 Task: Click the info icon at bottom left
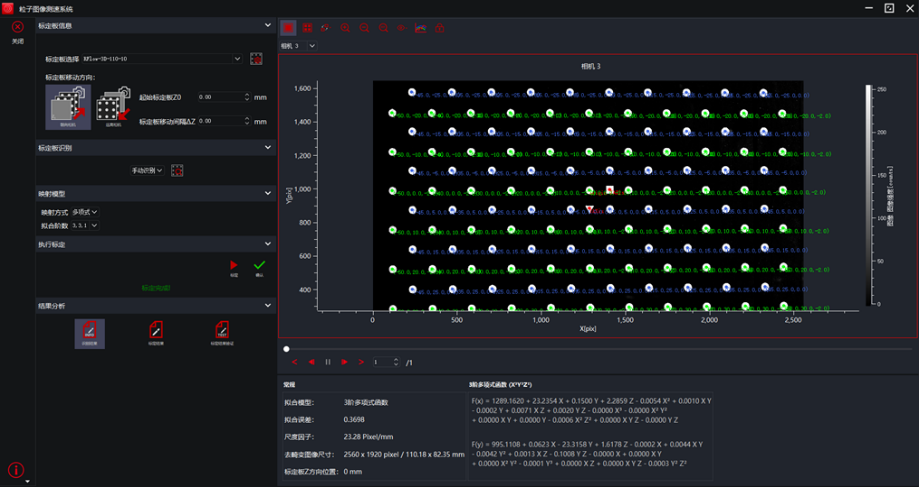(x=16, y=470)
